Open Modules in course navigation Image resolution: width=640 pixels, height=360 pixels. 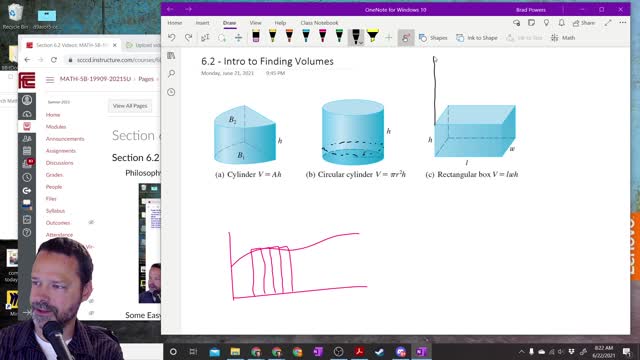coord(56,127)
